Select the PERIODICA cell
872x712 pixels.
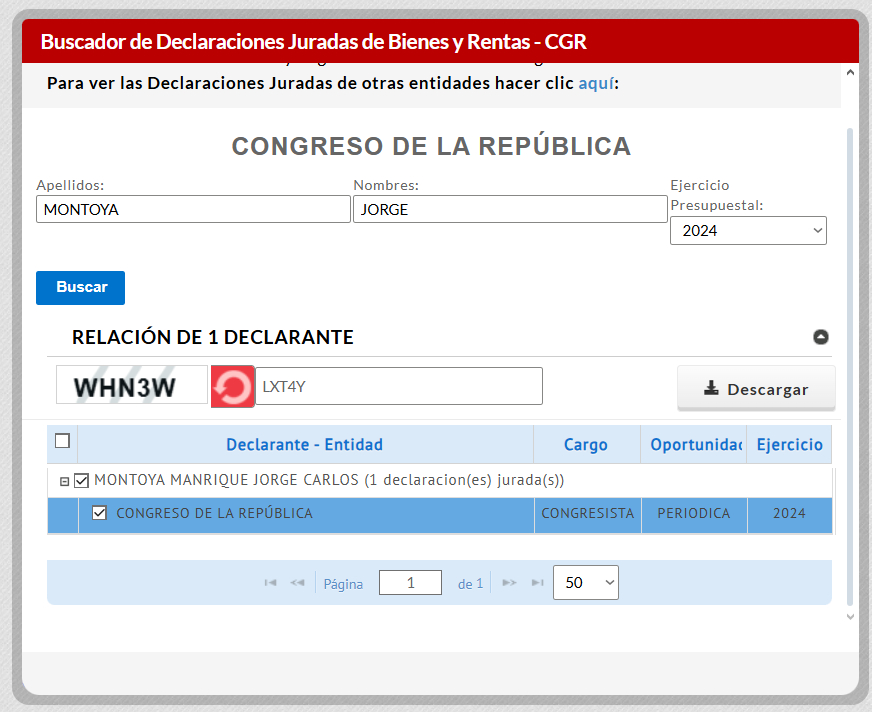(x=694, y=513)
